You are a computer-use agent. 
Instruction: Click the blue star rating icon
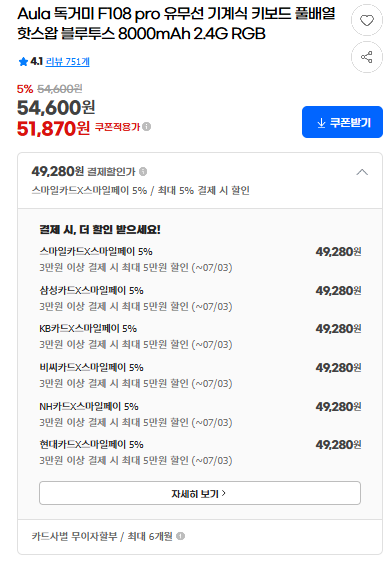tap(23, 62)
